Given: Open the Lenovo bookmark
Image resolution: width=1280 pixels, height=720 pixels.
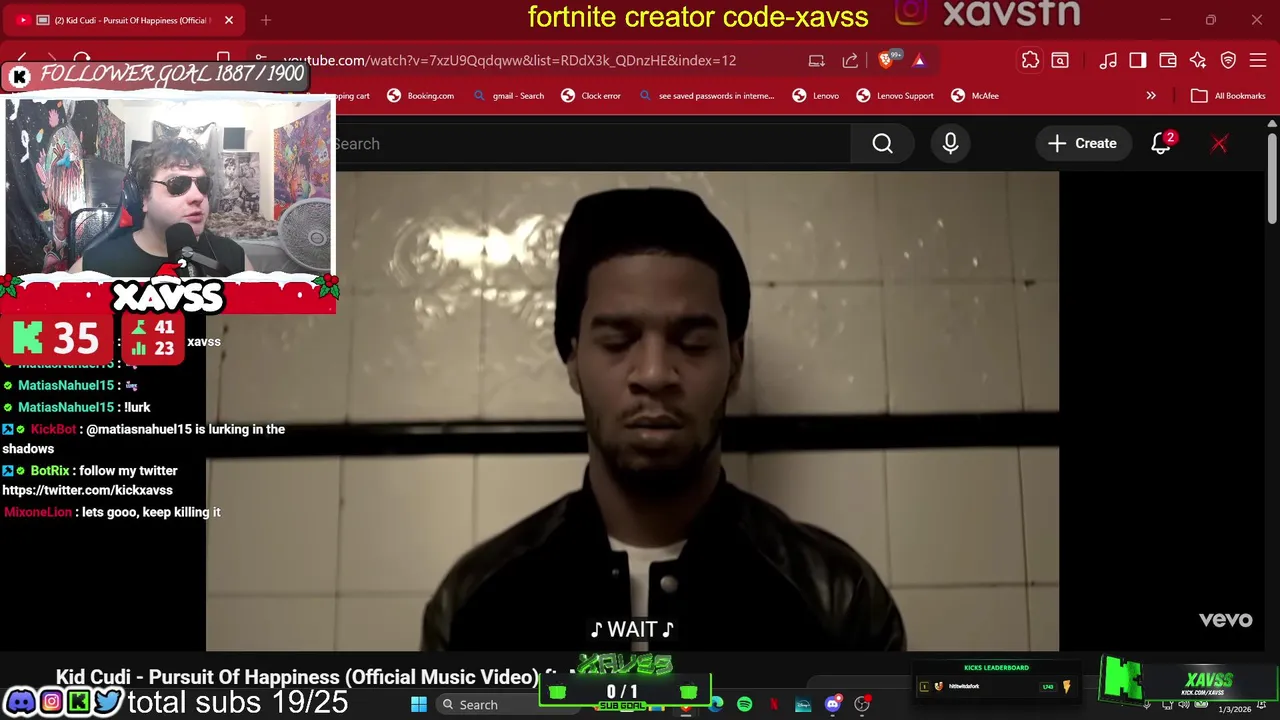Looking at the screenshot, I should (x=815, y=96).
